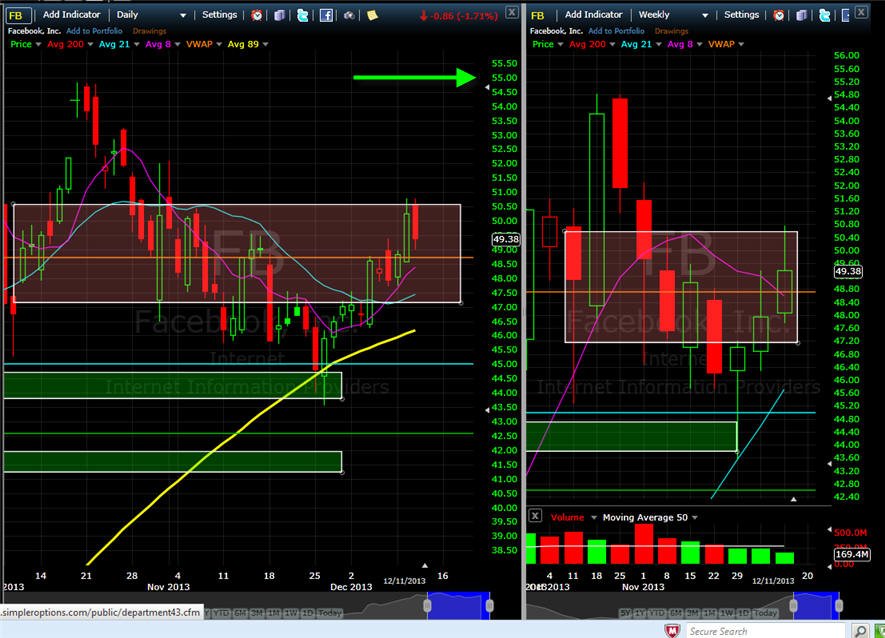Click the McAfee shield icon in the bottom bar
885x638 pixels.
[x=672, y=631]
